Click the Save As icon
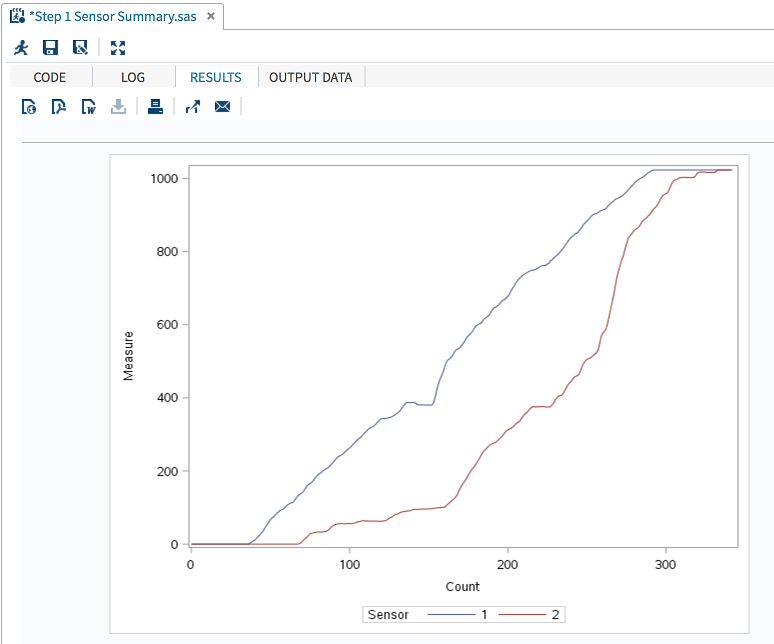This screenshot has height=644, width=774. click(x=80, y=48)
